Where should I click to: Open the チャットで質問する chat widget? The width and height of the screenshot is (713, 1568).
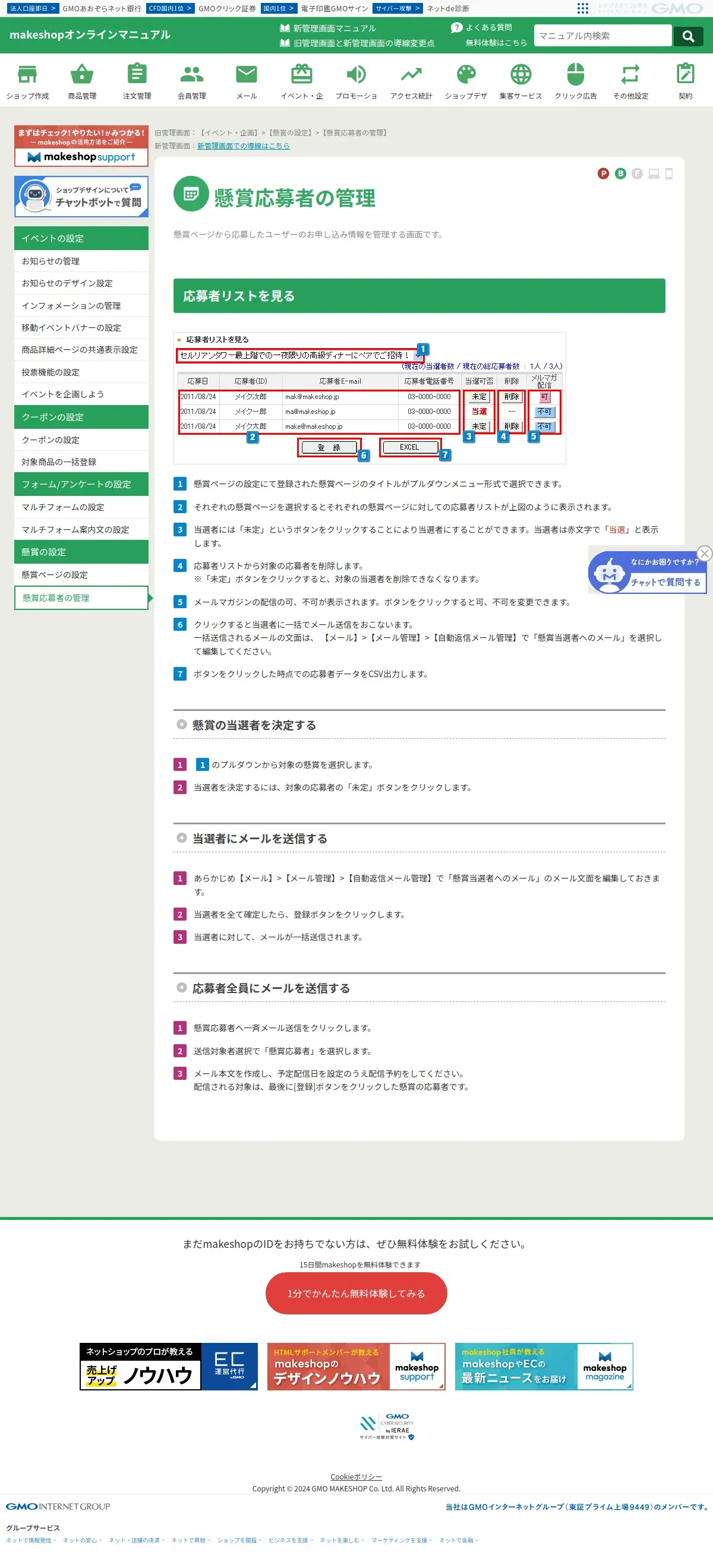click(x=646, y=573)
